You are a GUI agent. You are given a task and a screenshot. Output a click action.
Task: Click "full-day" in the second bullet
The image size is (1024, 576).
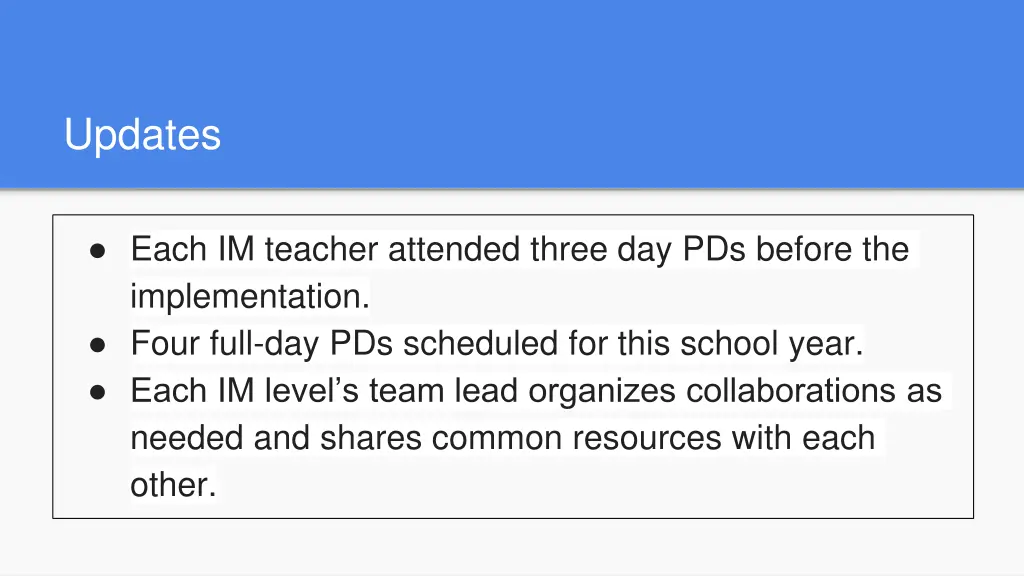264,345
